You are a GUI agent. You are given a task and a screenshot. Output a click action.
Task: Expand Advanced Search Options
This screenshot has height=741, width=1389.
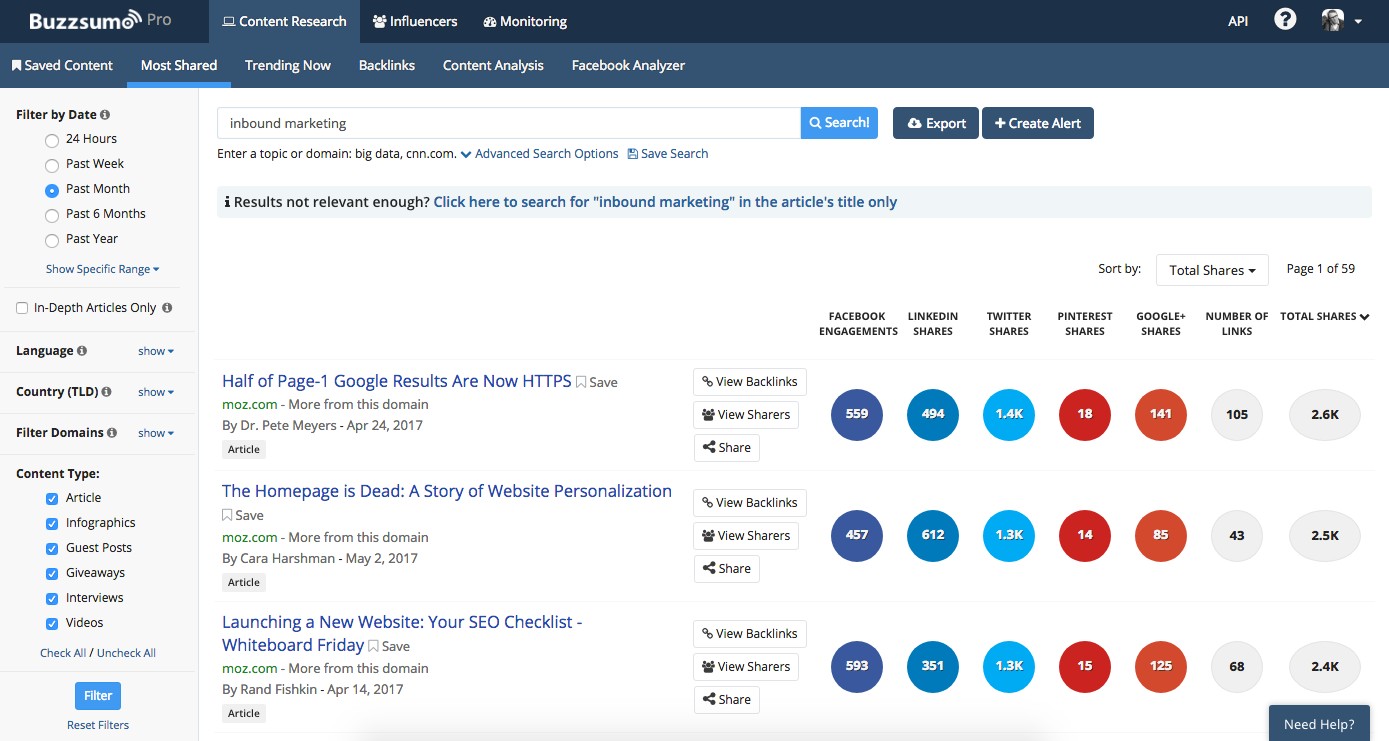click(540, 154)
